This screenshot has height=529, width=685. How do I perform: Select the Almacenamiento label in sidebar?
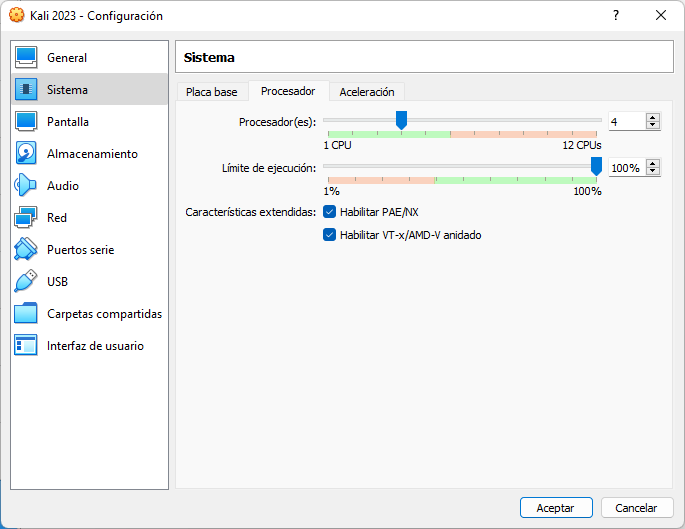click(92, 154)
